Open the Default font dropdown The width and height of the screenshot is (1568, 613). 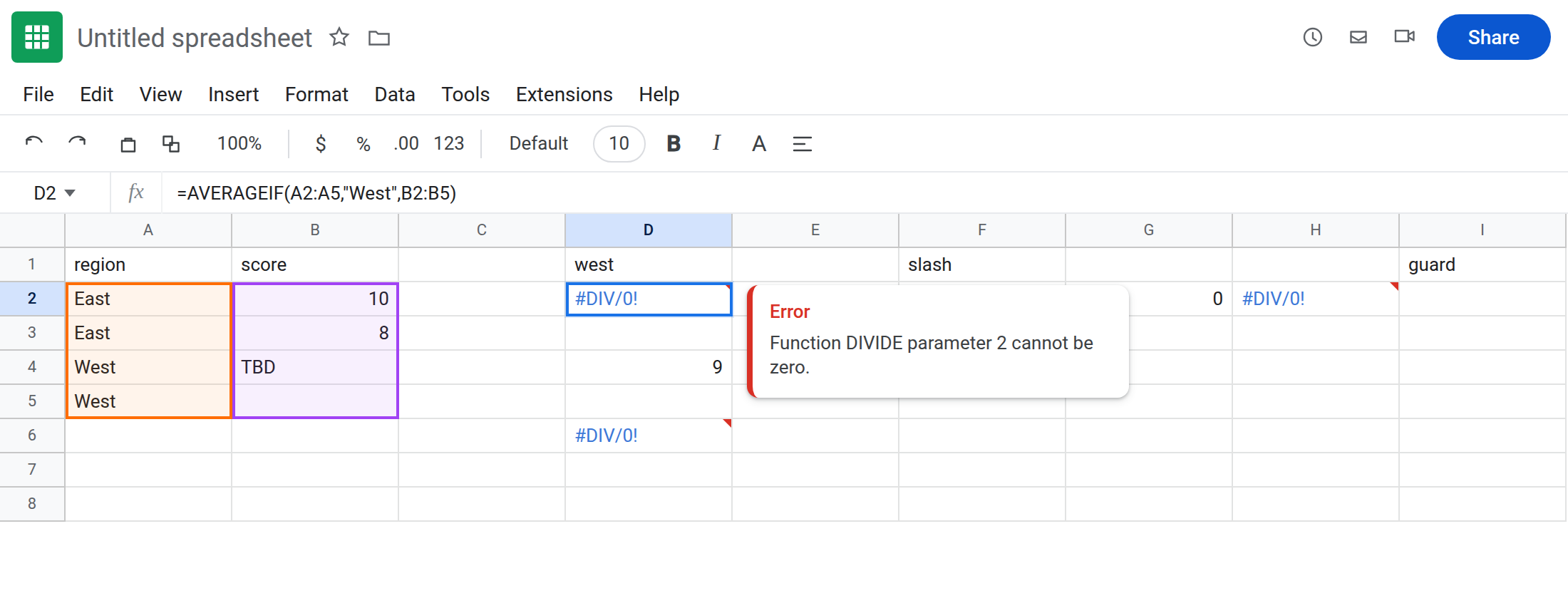click(539, 144)
